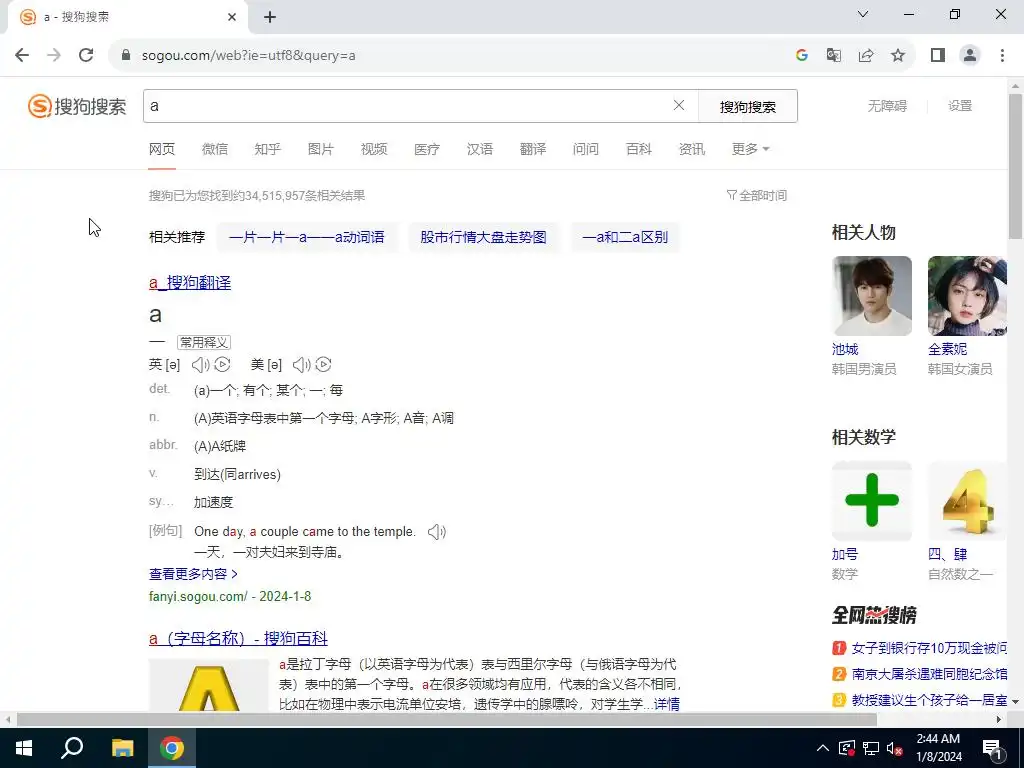Open Windows Start menu
The image size is (1024, 768).
24,748
